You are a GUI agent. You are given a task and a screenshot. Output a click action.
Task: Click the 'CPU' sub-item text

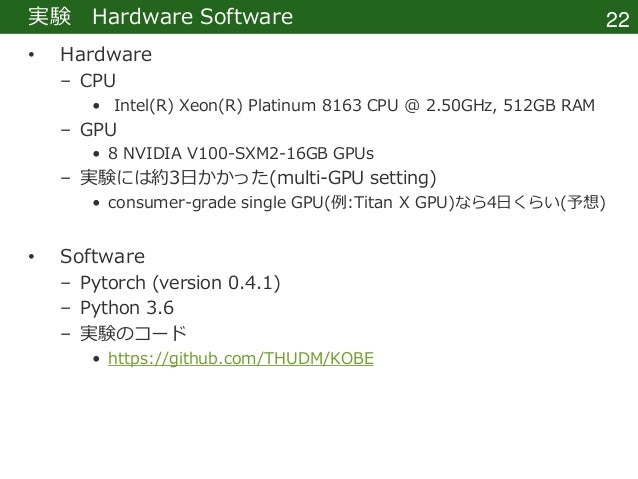point(98,81)
